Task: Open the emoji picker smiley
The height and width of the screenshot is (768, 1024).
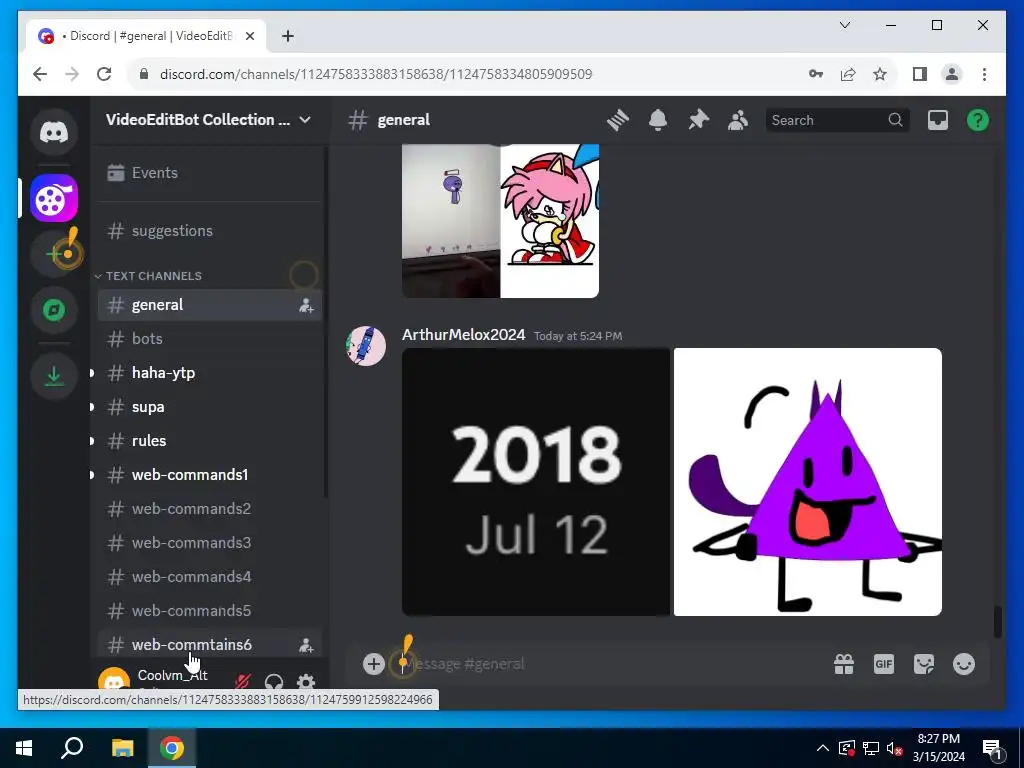Action: pos(964,664)
